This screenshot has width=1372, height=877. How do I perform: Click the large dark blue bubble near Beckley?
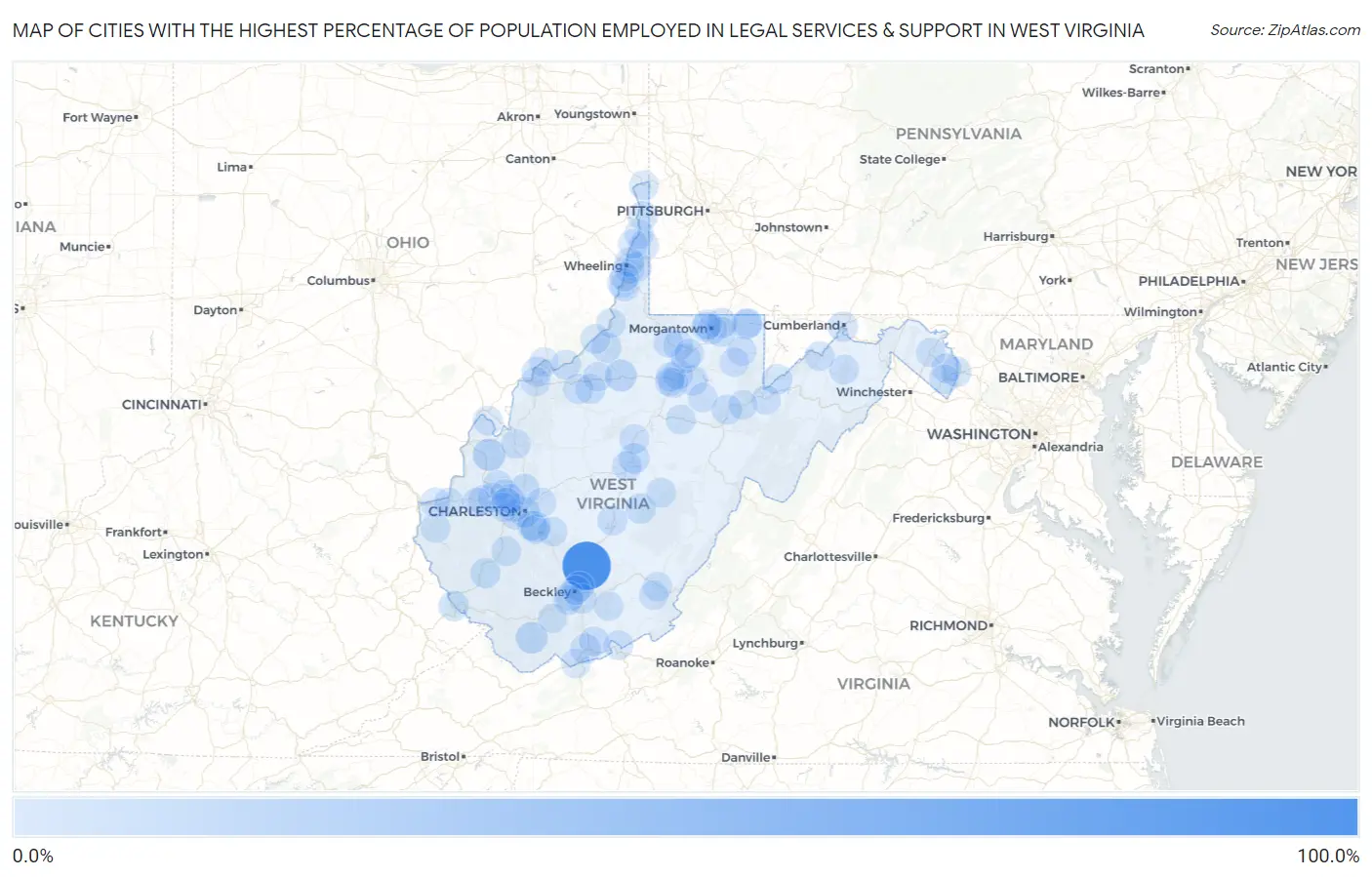tap(586, 565)
